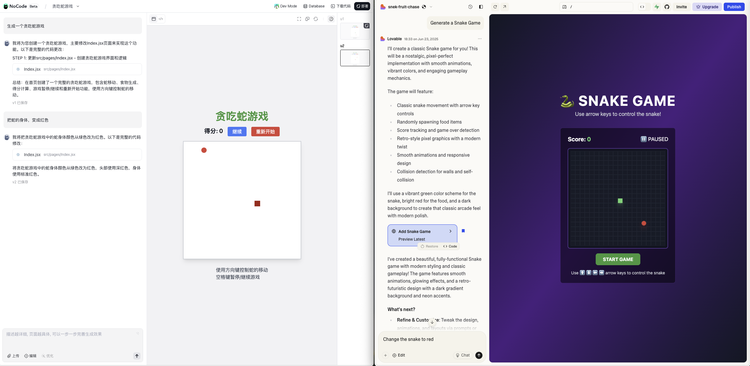Click the red food dot in NoCode game board
Image resolution: width=750 pixels, height=366 pixels.
[204, 150]
